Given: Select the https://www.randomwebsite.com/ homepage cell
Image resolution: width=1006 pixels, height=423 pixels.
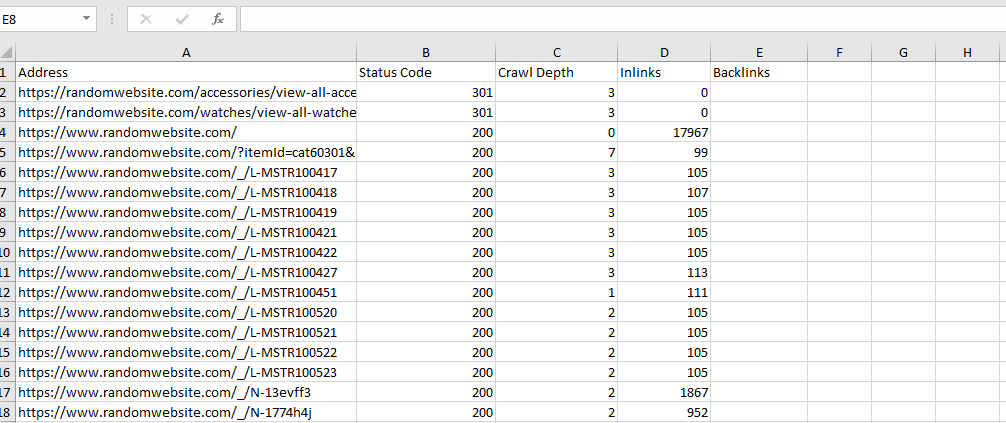Looking at the screenshot, I should click(186, 132).
